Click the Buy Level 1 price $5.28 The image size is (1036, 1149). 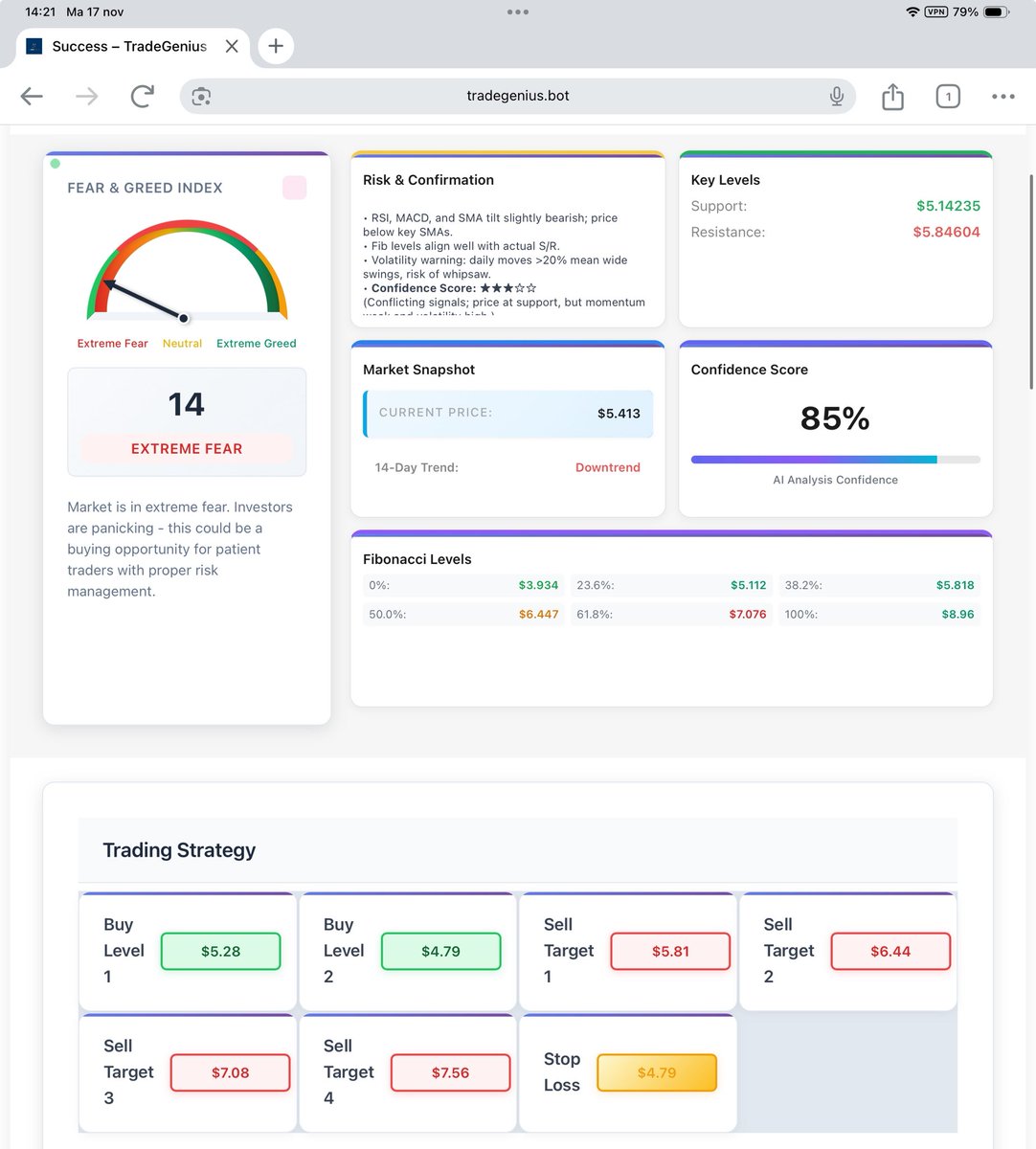pyautogui.click(x=220, y=951)
